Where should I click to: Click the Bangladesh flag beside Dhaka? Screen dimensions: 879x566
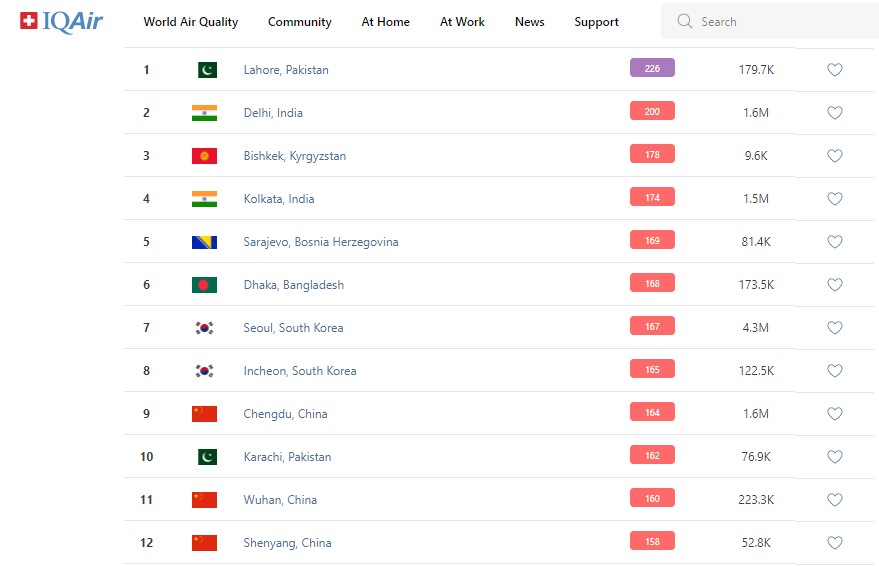click(204, 285)
